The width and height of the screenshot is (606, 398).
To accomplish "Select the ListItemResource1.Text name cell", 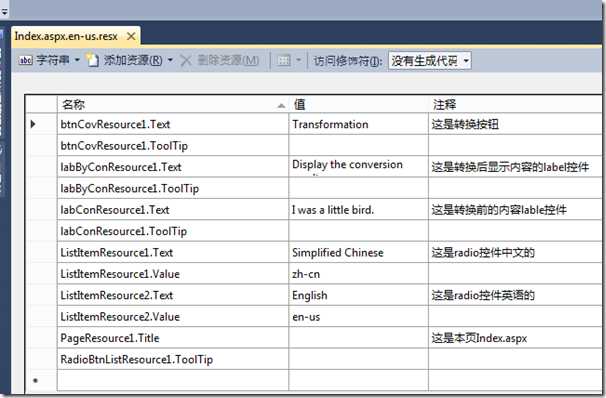I will tap(173, 252).
